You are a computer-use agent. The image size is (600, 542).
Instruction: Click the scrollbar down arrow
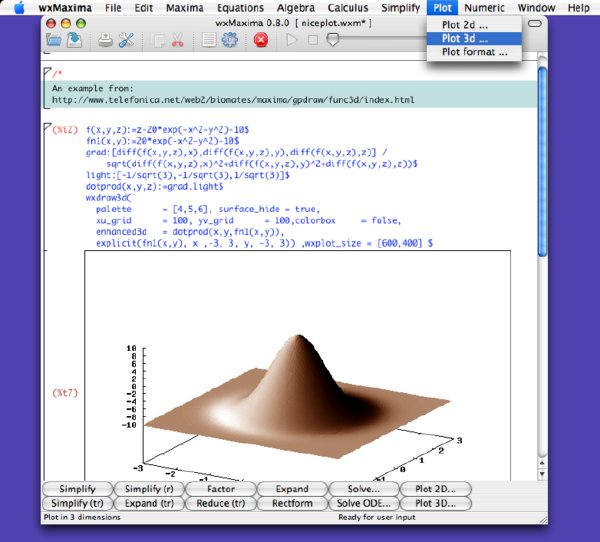[542, 474]
